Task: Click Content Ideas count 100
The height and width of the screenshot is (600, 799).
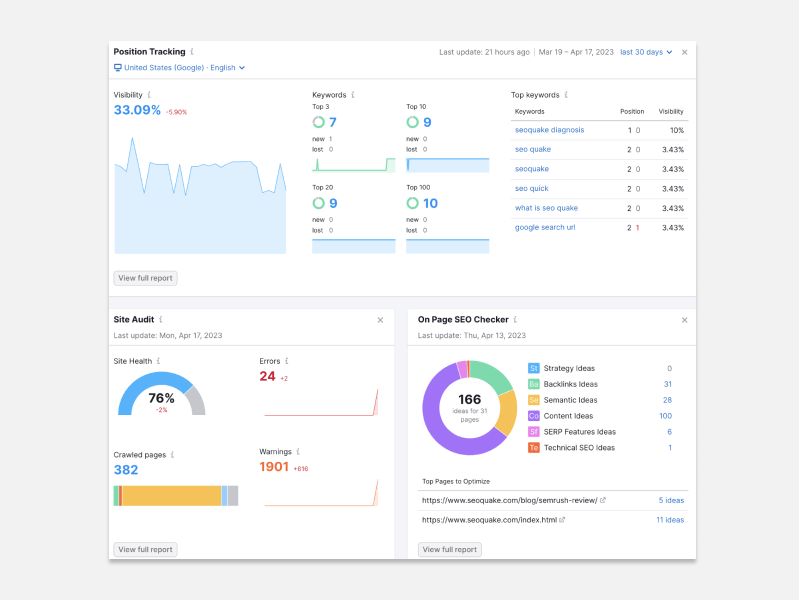Action: coord(665,416)
